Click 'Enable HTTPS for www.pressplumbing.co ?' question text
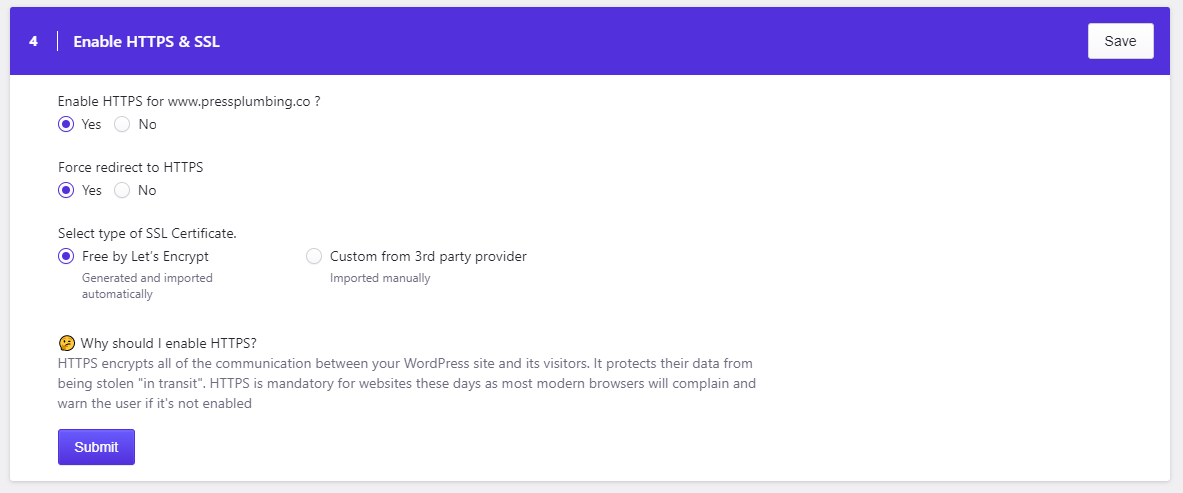This screenshot has width=1183, height=493. pyautogui.click(x=189, y=102)
